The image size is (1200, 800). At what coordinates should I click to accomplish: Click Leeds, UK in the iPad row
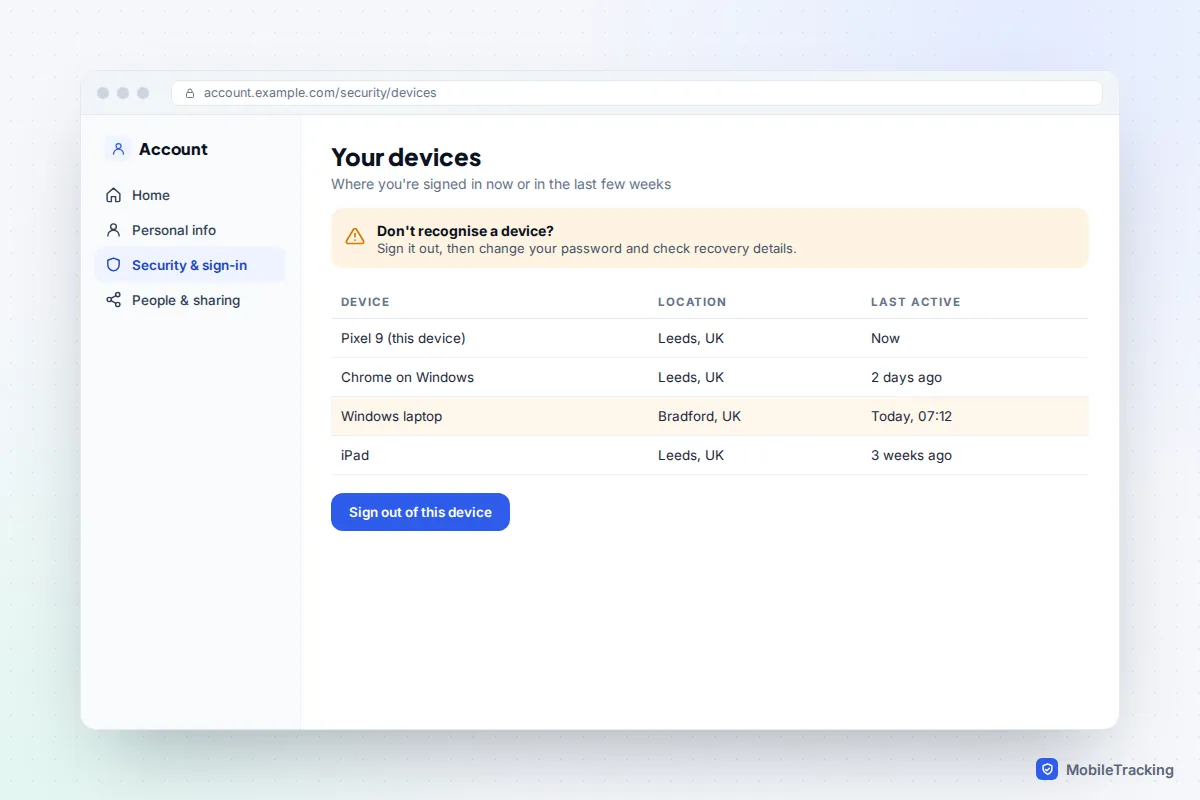click(691, 455)
